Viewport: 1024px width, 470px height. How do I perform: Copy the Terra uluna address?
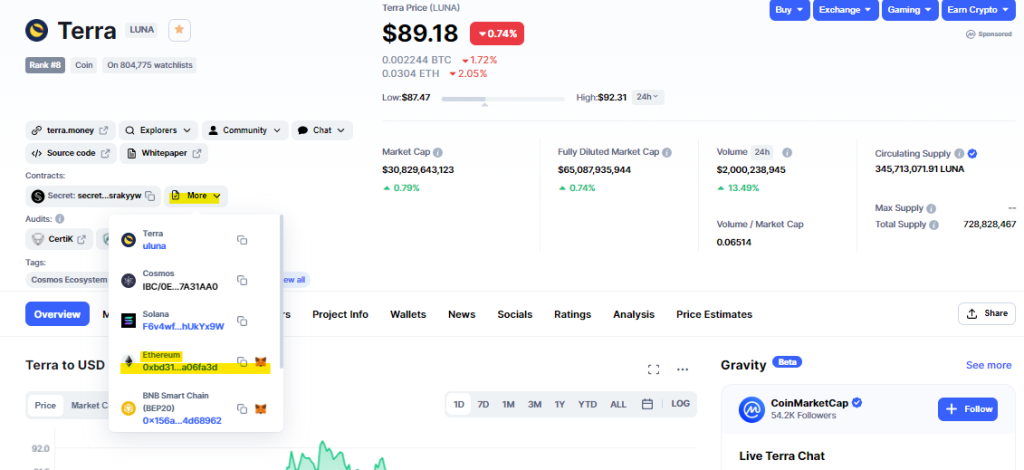click(242, 240)
